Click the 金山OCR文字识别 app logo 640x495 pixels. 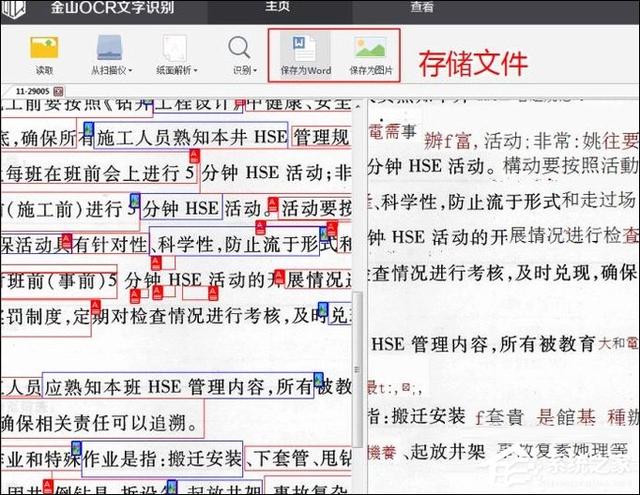coord(13,9)
